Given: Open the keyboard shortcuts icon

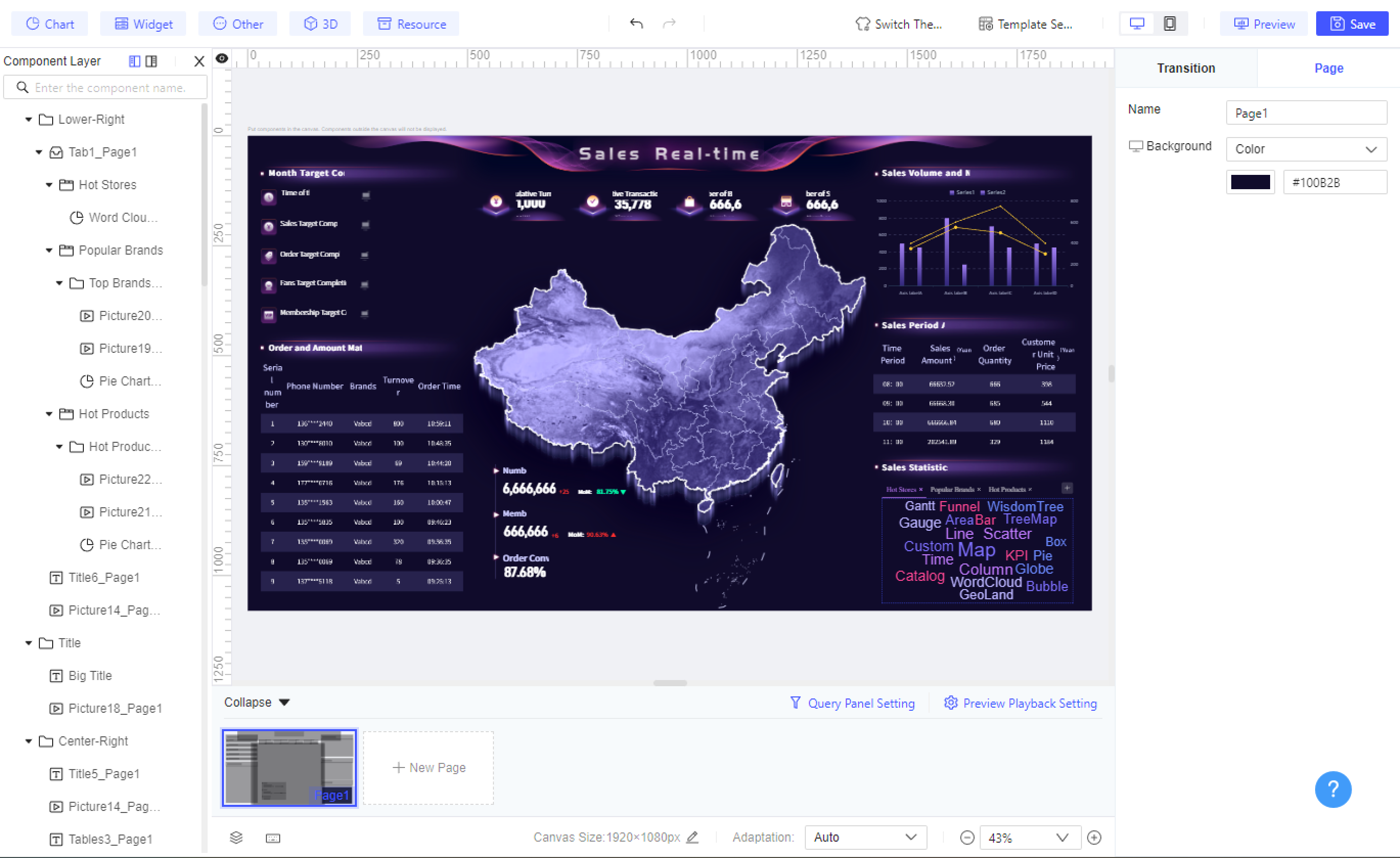Looking at the screenshot, I should tap(273, 838).
